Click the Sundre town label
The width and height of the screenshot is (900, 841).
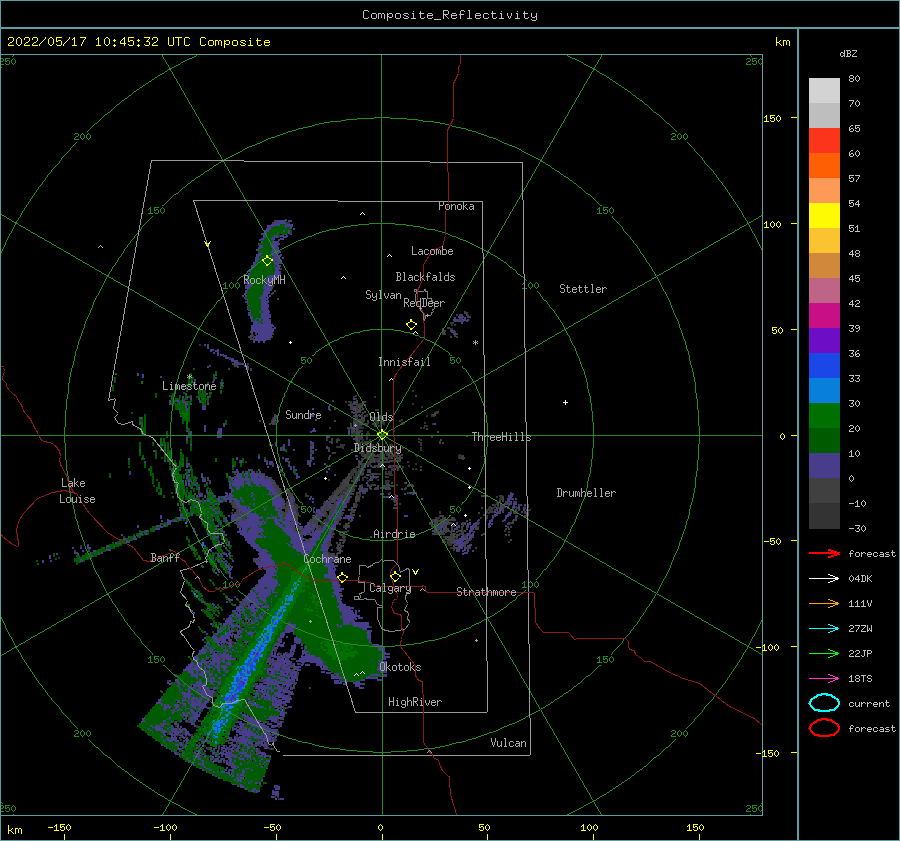pos(303,414)
